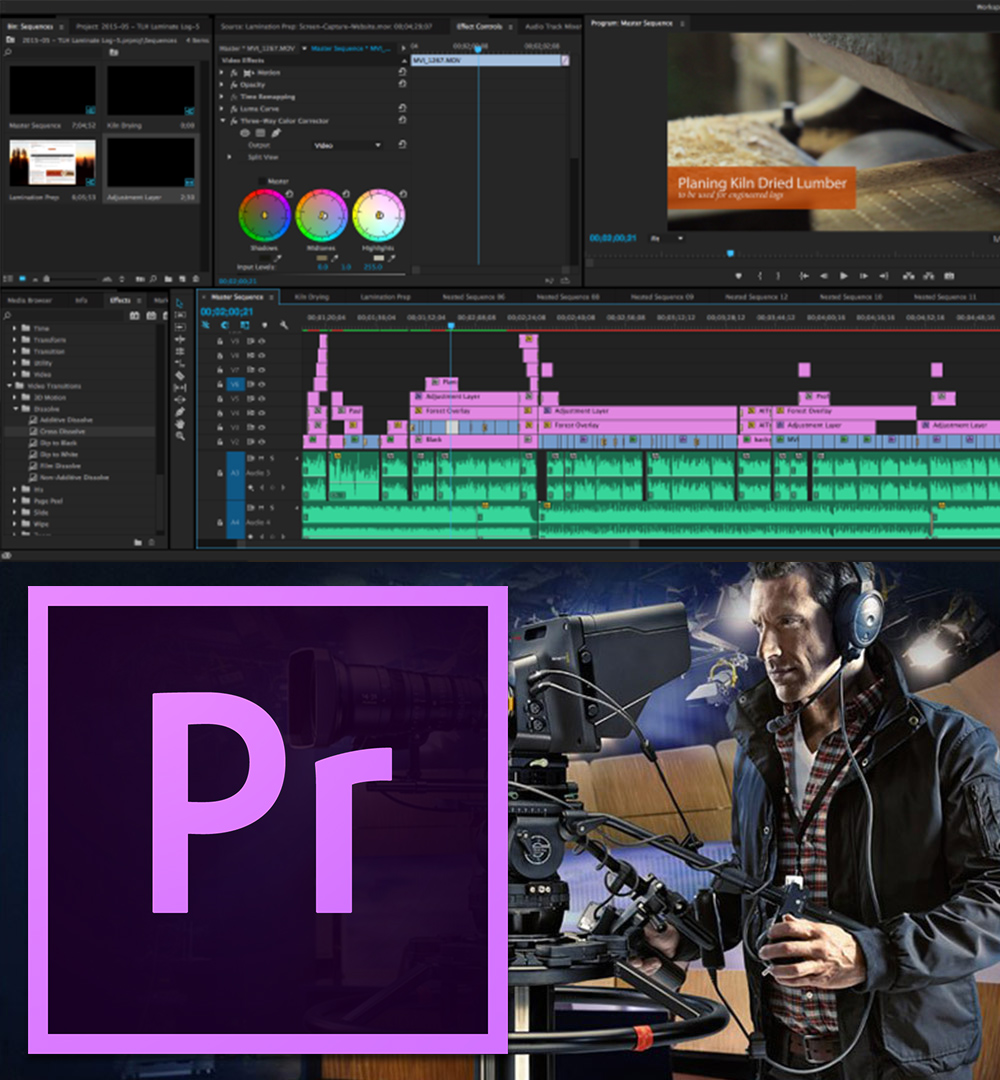The width and height of the screenshot is (1000, 1080).
Task: Reset the Motion effect
Action: coord(402,72)
